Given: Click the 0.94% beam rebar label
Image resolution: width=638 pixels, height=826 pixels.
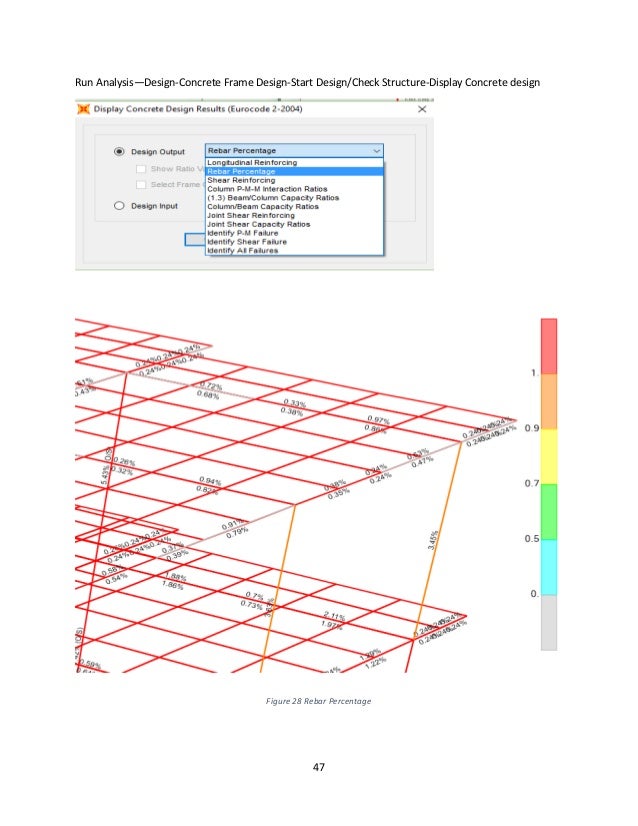Looking at the screenshot, I should point(210,480).
